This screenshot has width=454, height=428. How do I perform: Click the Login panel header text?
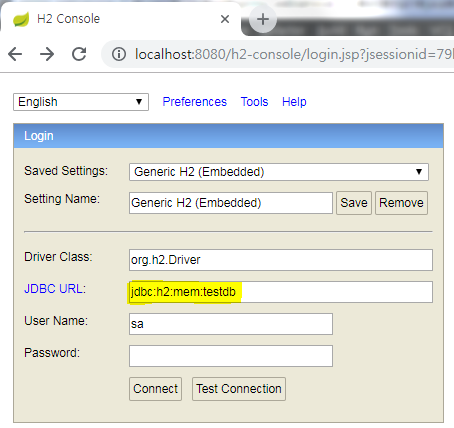pyautogui.click(x=39, y=136)
